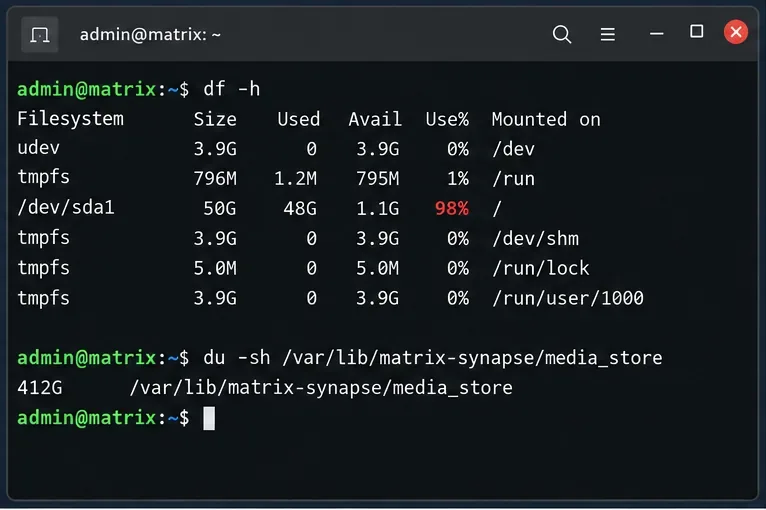Click the 48G used value
Image resolution: width=766 pixels, height=510 pixels.
coord(300,209)
